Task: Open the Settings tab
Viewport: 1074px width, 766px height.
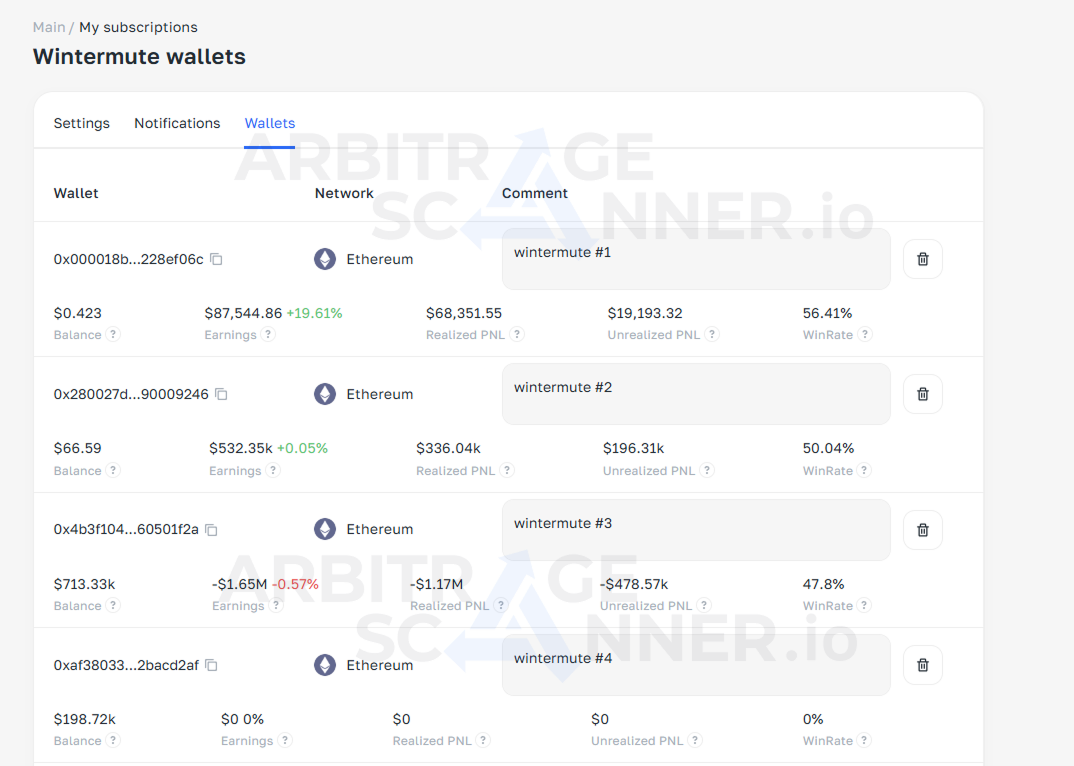Action: pyautogui.click(x=82, y=123)
